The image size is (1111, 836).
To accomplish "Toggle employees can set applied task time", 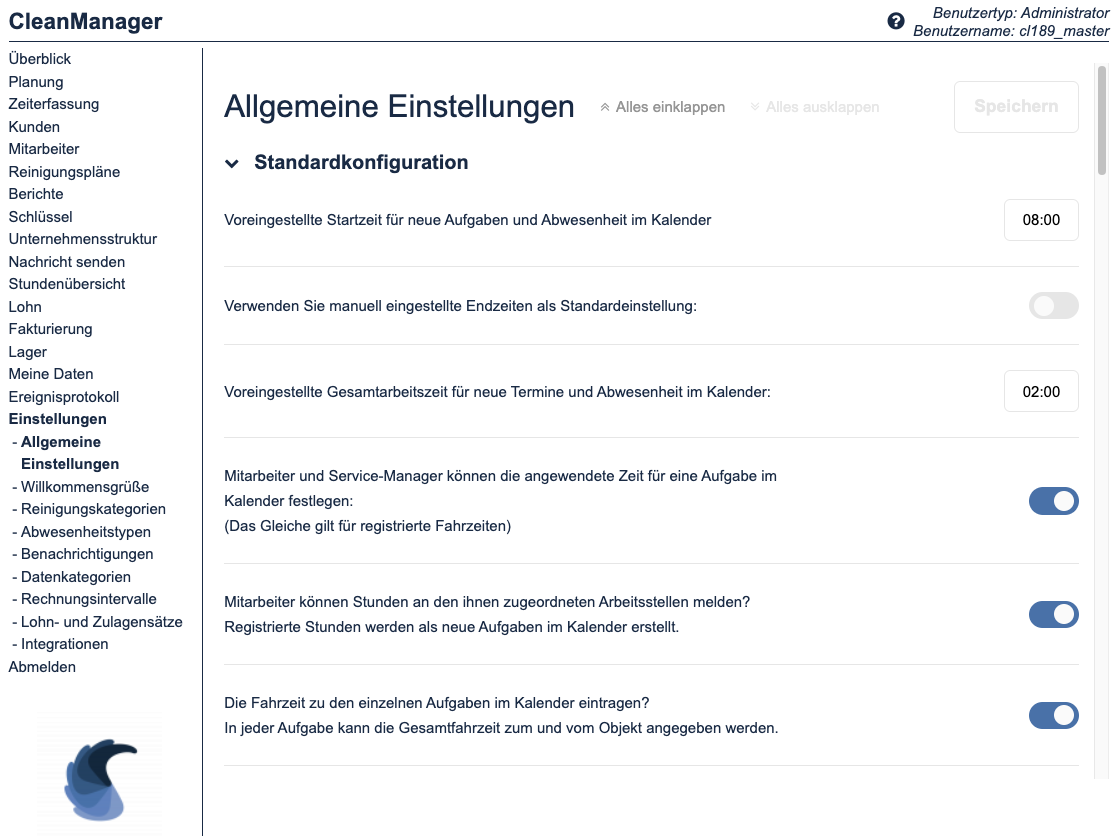I will [x=1054, y=501].
